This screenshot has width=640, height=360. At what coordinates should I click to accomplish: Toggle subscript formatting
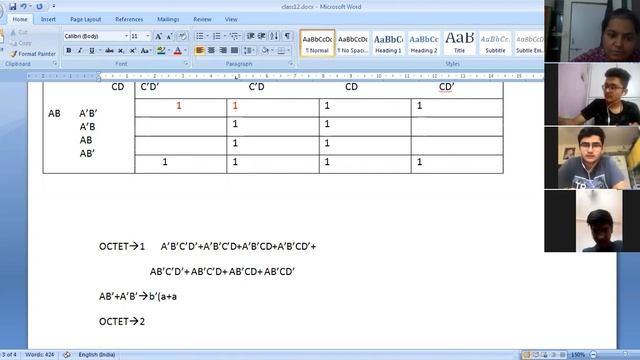(x=121, y=51)
